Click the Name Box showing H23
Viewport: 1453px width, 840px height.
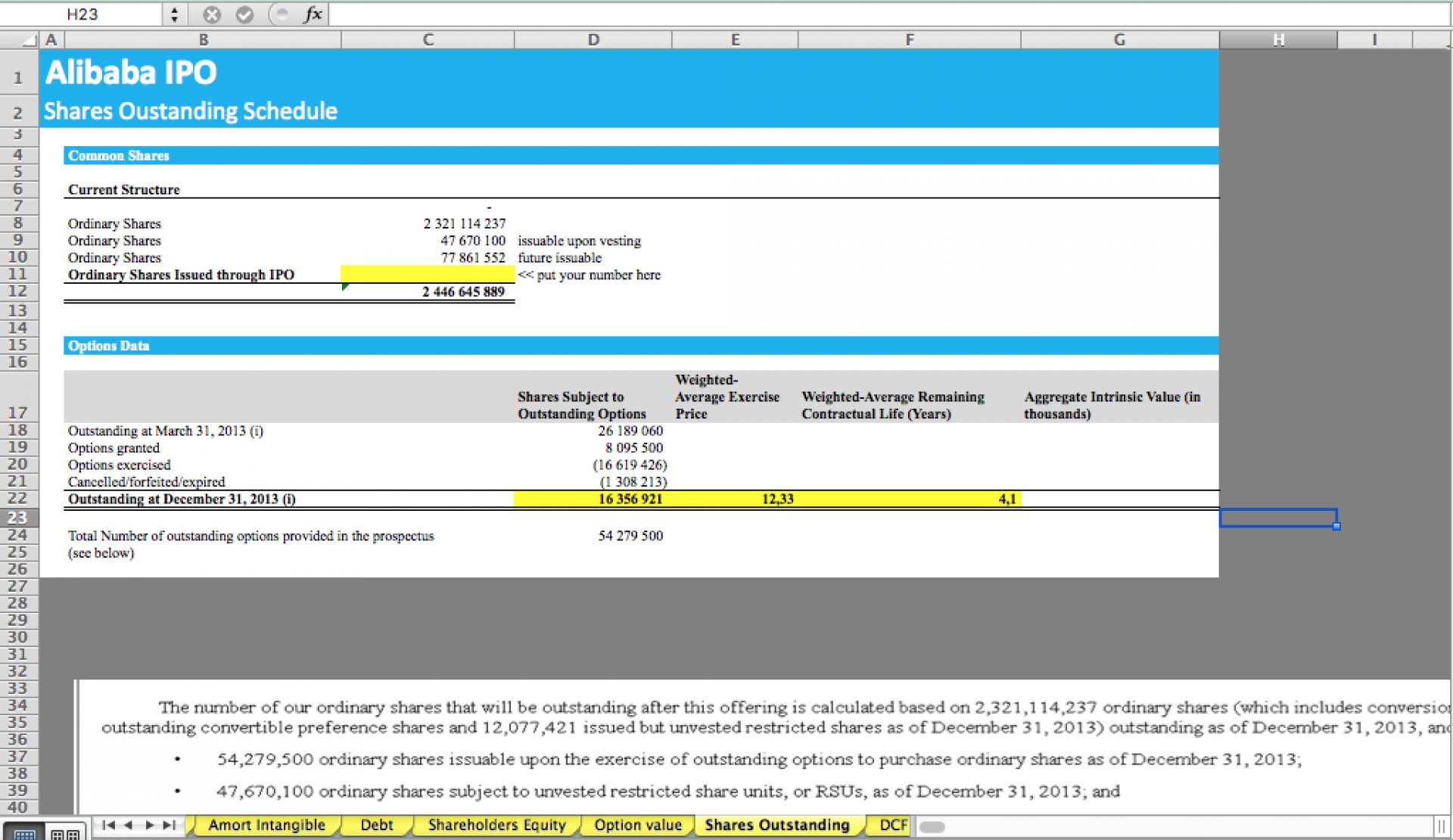(x=82, y=14)
